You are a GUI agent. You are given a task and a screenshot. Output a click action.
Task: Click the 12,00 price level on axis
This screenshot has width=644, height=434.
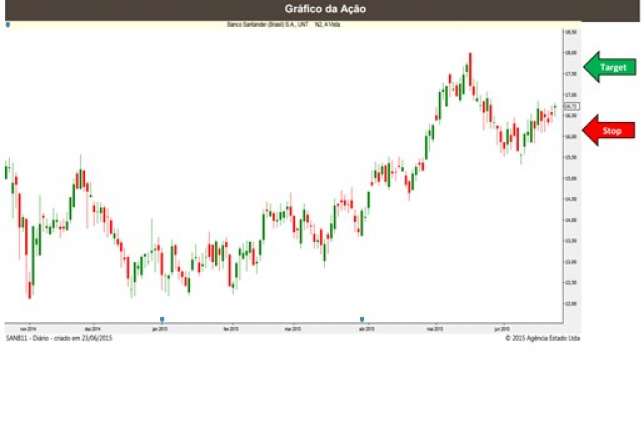pos(570,303)
